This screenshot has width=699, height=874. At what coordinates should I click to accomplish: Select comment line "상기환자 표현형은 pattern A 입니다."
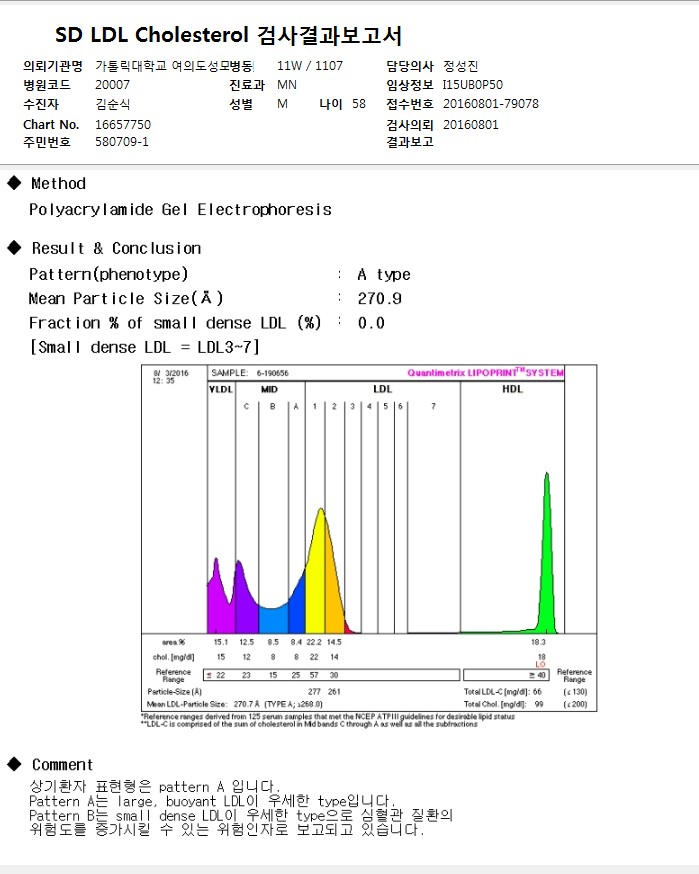click(155, 786)
